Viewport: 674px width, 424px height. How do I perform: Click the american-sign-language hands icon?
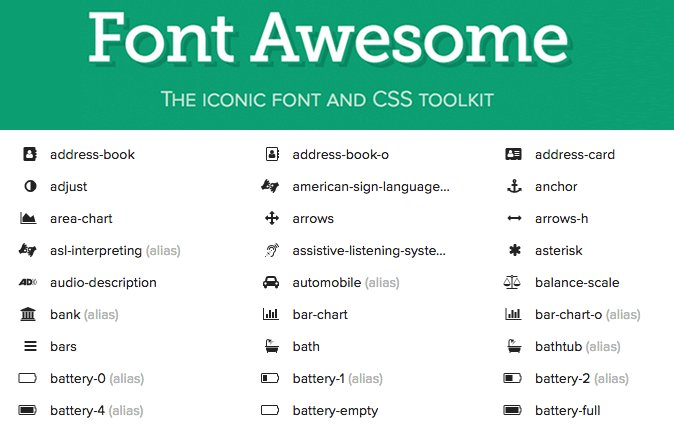coord(270,186)
